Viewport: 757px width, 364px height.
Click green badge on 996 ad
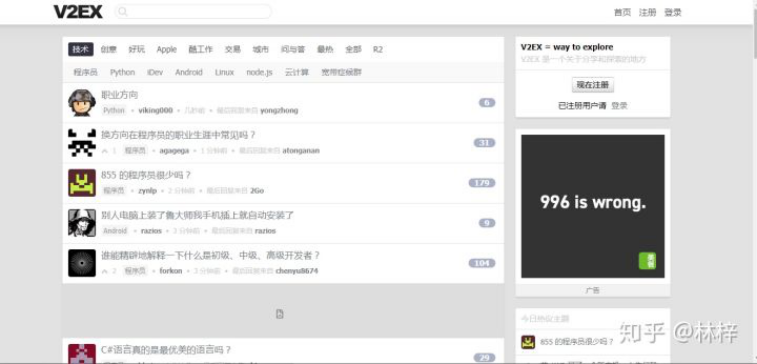tap(647, 261)
